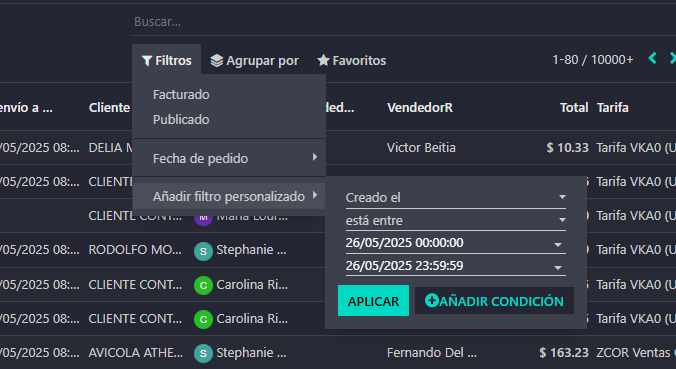Expand Añadir filtro personalizado submenu
The width and height of the screenshot is (676, 369).
coord(229,197)
